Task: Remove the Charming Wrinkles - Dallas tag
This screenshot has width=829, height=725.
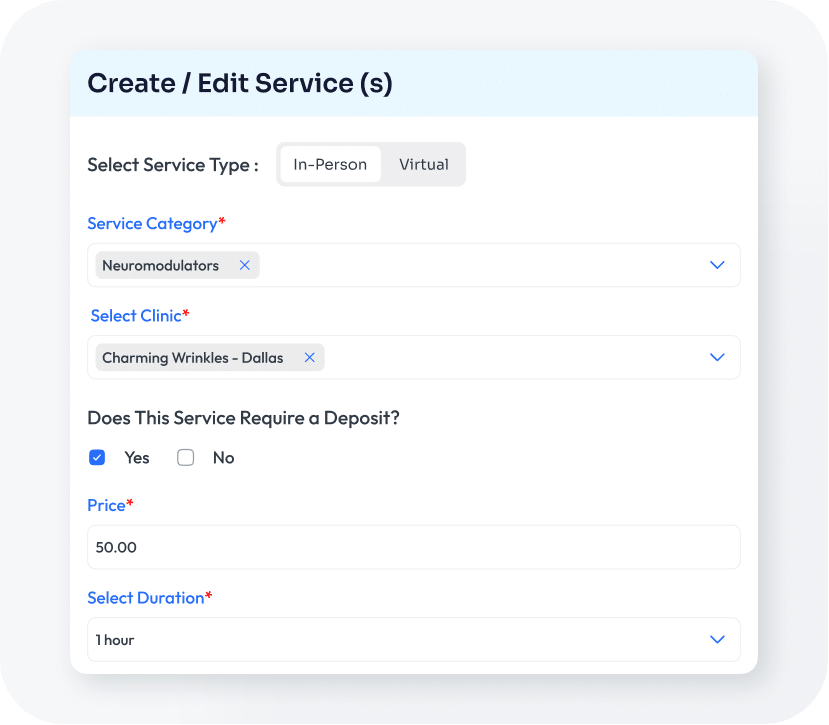Action: tap(309, 357)
